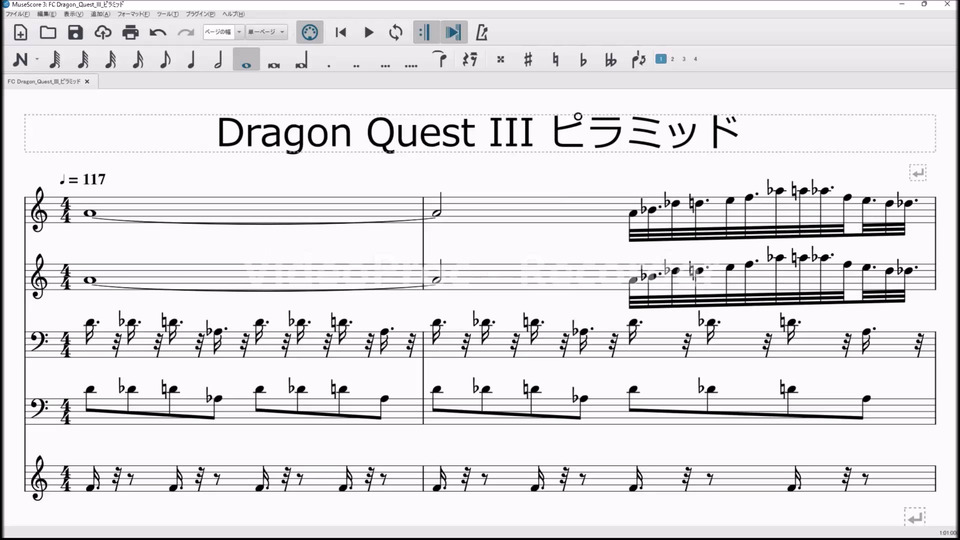Image resolution: width=960 pixels, height=540 pixels.
Task: Toggle loop playback
Action: (x=396, y=32)
